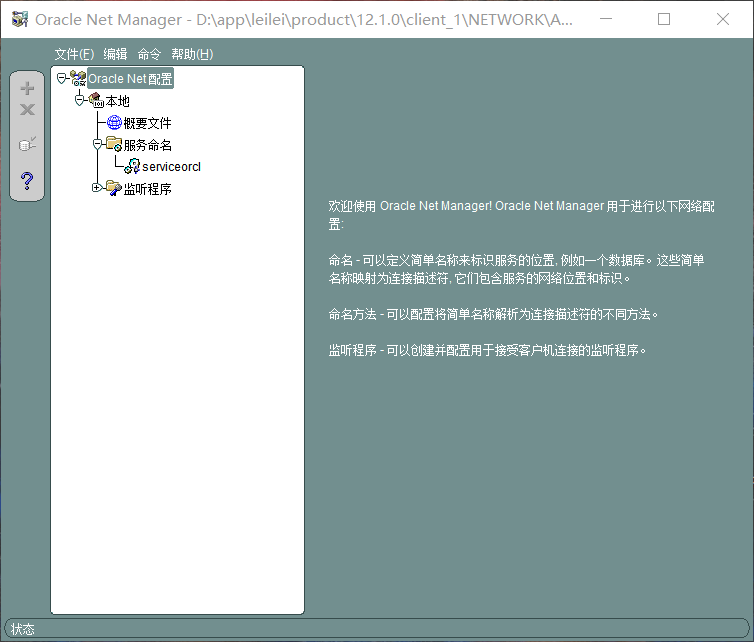This screenshot has width=754, height=642.
Task: Click the Oracle Net 配置 root node icon
Action: pos(78,78)
